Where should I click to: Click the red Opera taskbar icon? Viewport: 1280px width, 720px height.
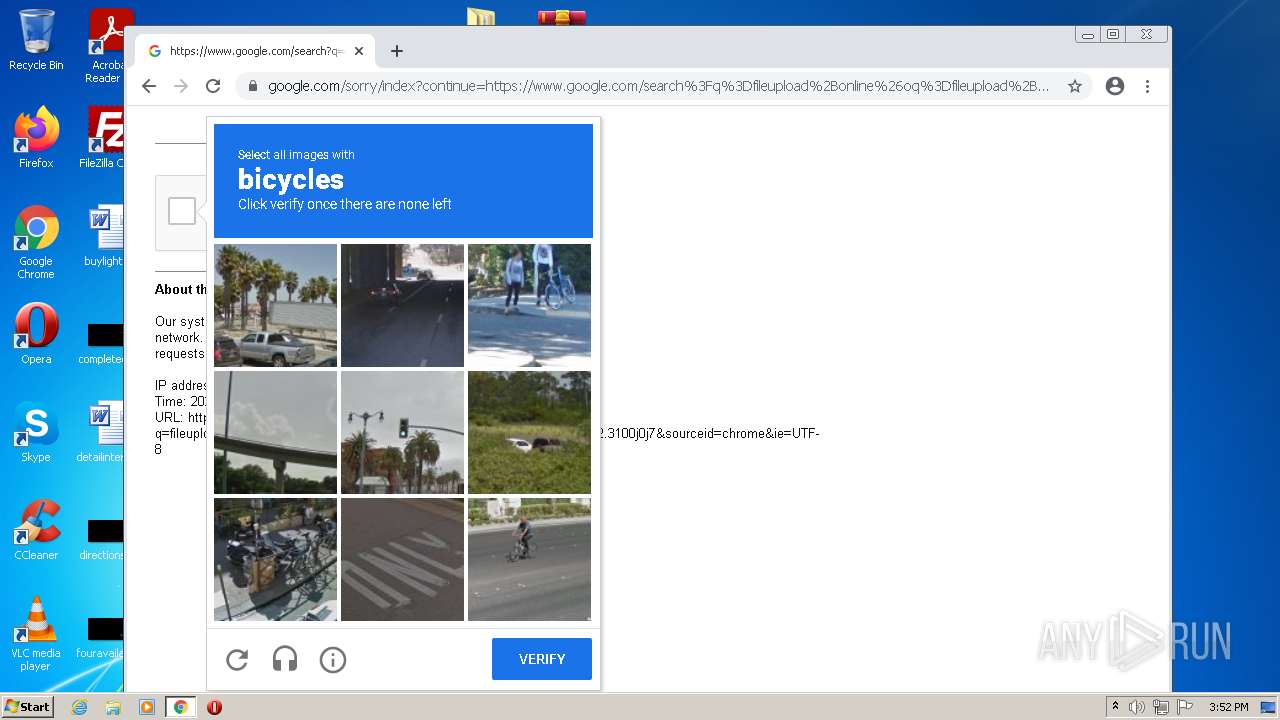[x=214, y=707]
